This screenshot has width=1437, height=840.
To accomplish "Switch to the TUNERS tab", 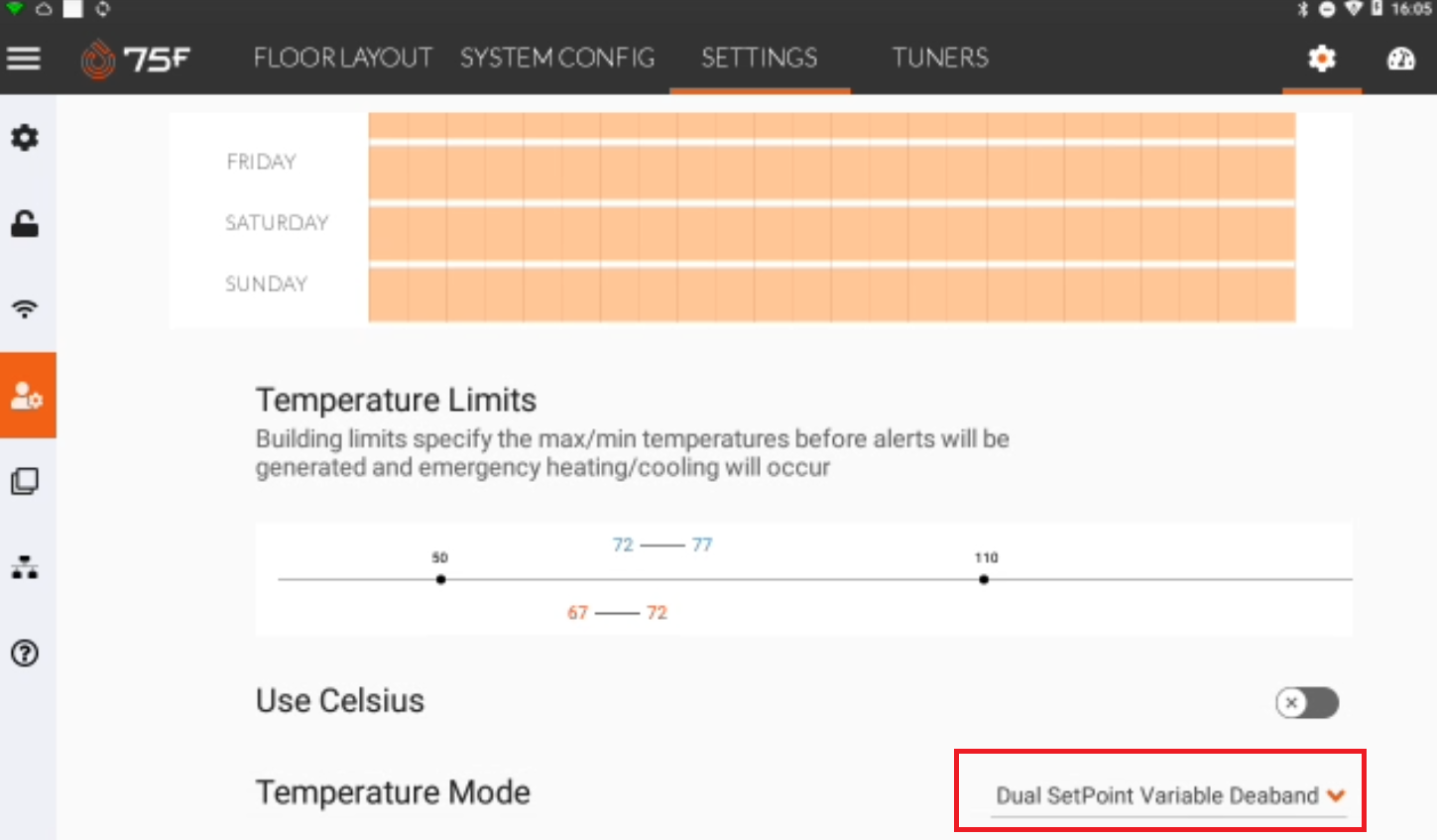I will [x=938, y=58].
